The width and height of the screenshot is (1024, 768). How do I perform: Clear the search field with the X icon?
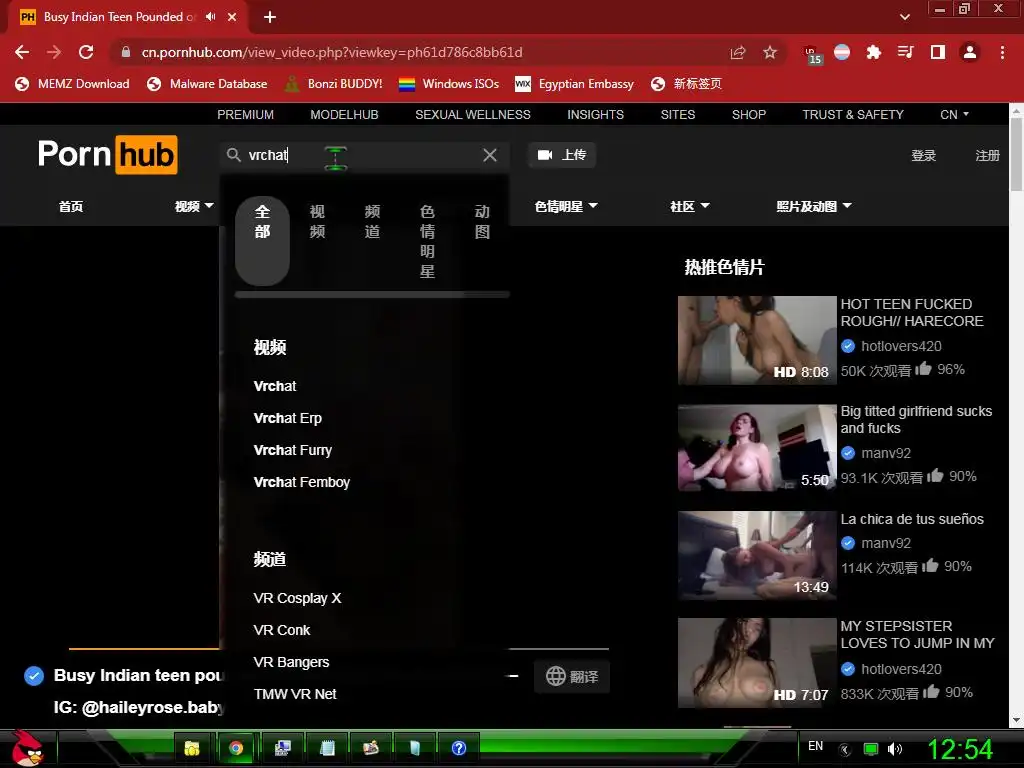[x=490, y=155]
